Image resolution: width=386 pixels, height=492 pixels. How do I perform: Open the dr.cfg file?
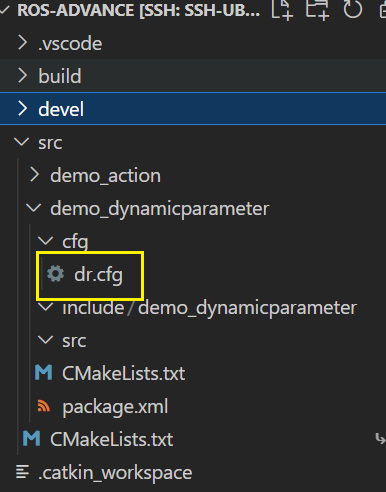coord(98,275)
